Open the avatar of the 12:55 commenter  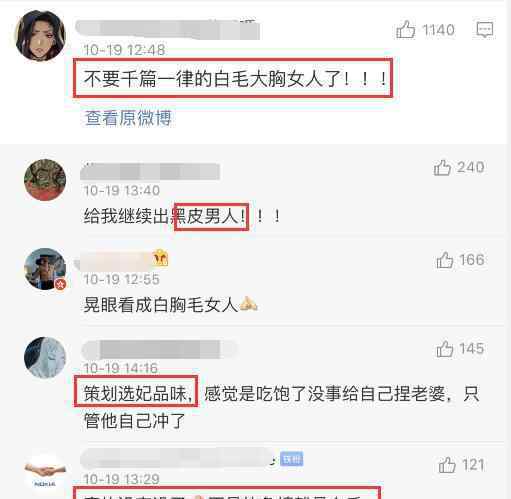coord(45,269)
